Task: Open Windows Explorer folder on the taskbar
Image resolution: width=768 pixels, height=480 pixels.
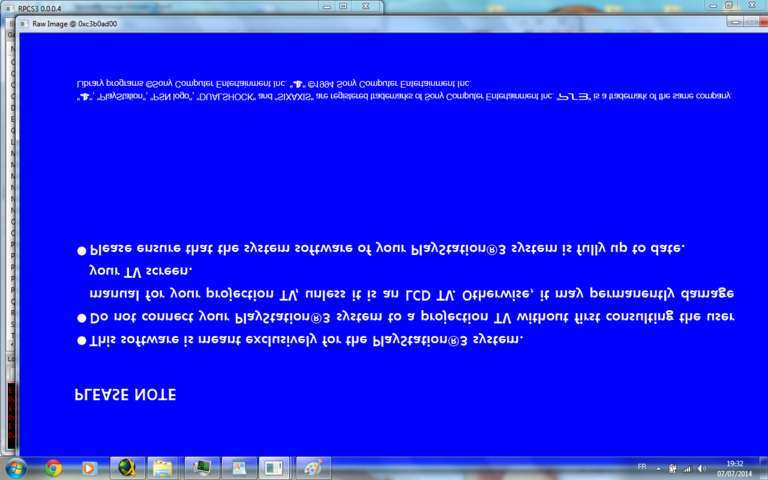Action: click(x=163, y=468)
